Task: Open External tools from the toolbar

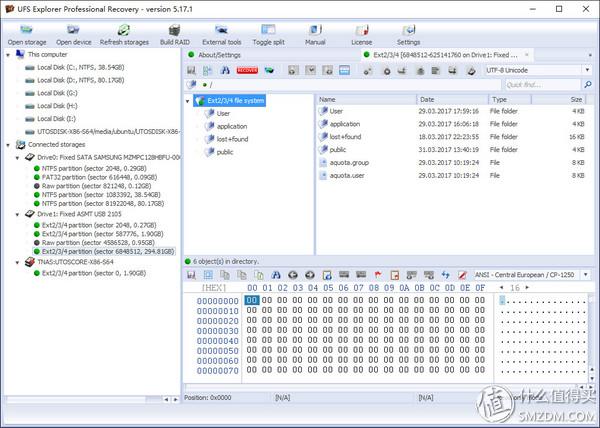Action: [221, 29]
